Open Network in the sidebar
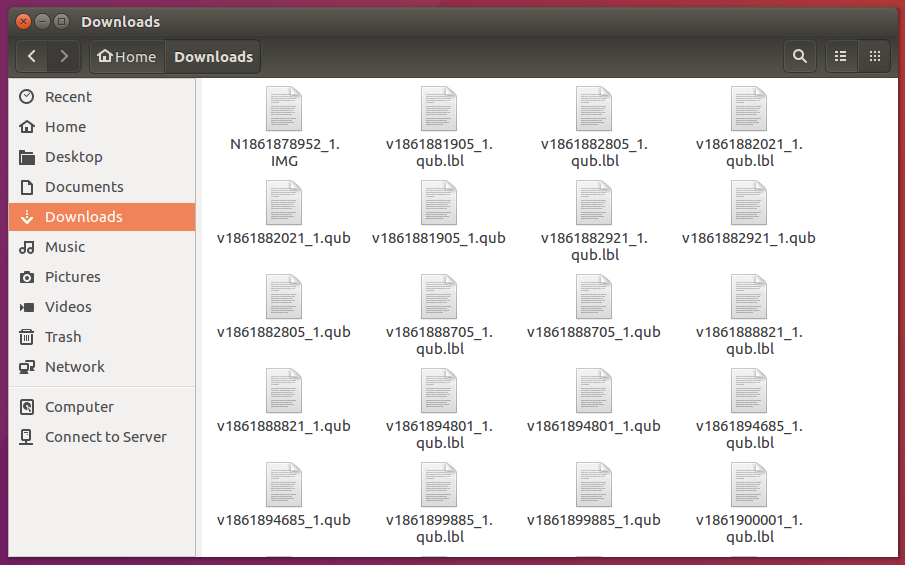Viewport: 905px width, 565px height. [102, 367]
